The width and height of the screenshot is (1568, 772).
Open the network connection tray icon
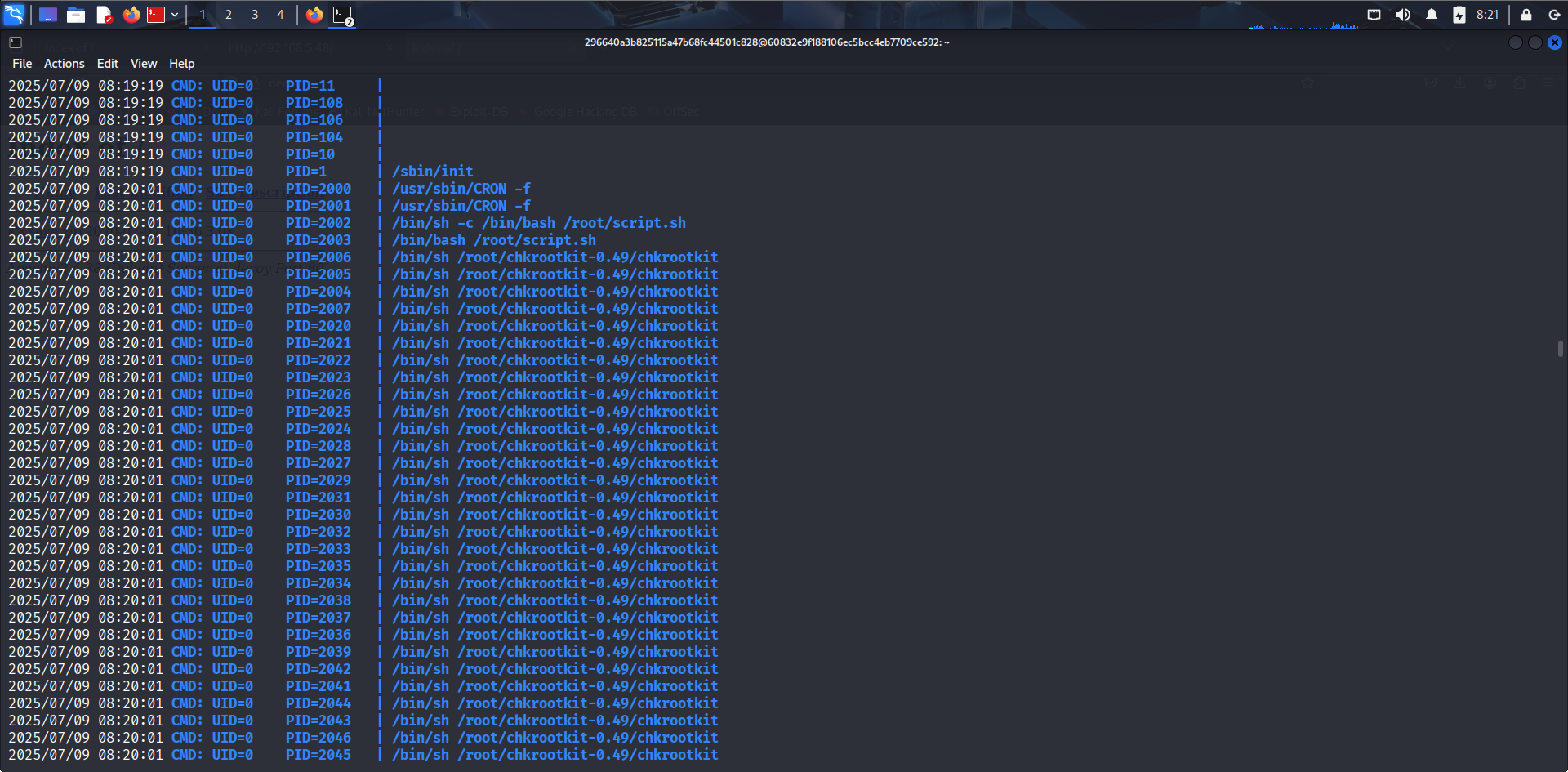pyautogui.click(x=1374, y=15)
